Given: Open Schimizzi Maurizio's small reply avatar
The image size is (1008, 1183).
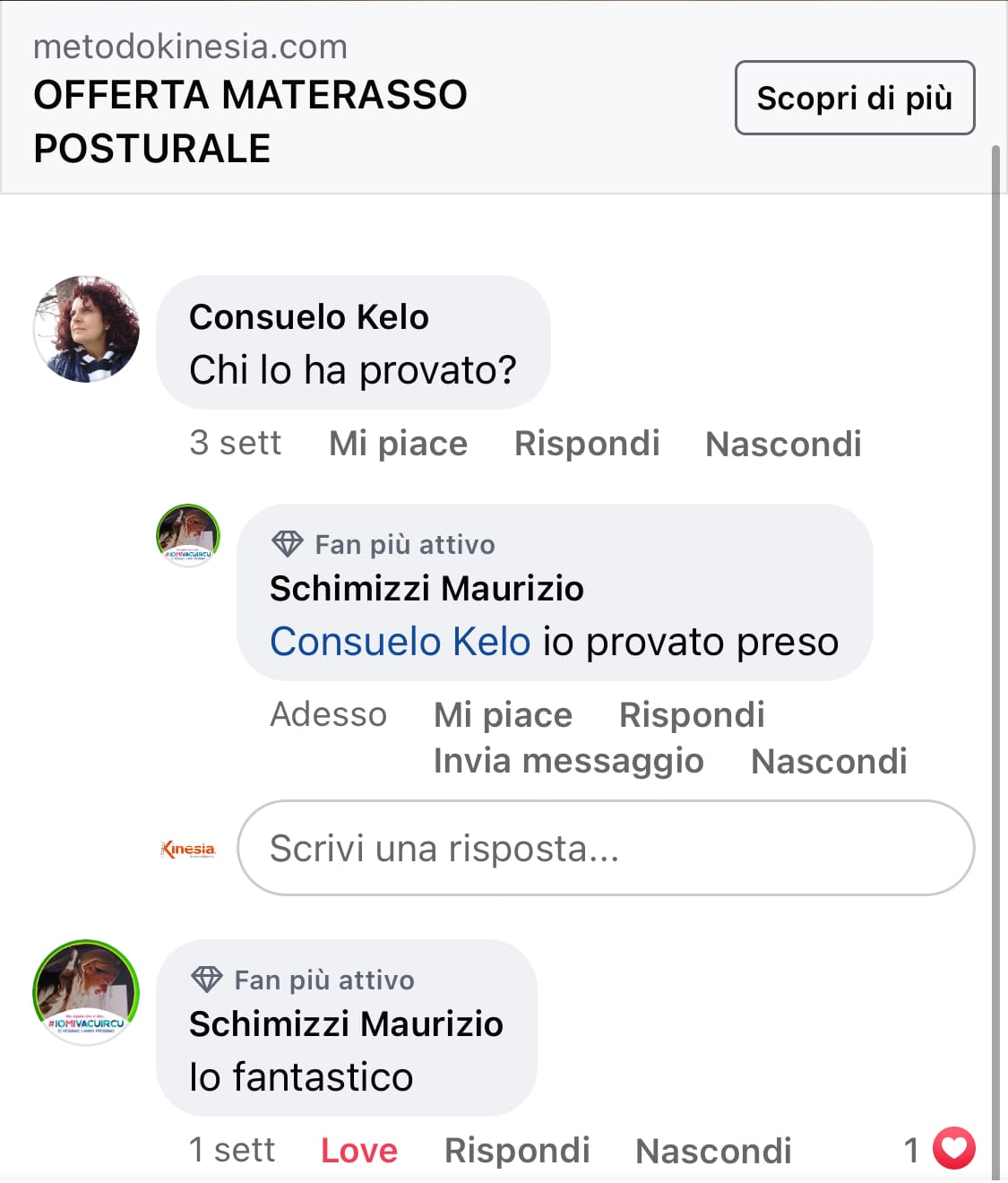Looking at the screenshot, I should (188, 535).
